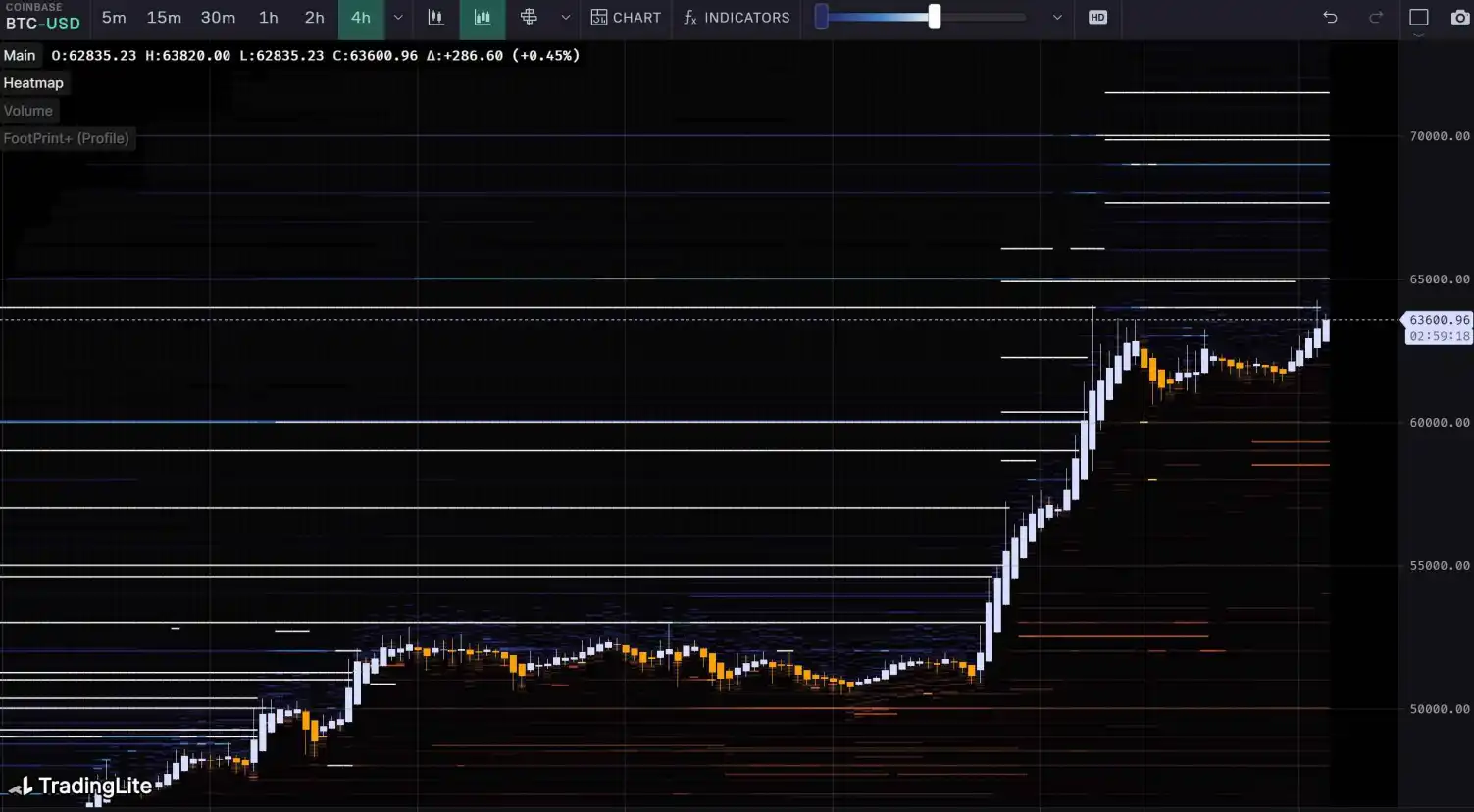Screen dimensions: 1474x812
Task: Click the undo arrow icon
Action: pos(1330,18)
